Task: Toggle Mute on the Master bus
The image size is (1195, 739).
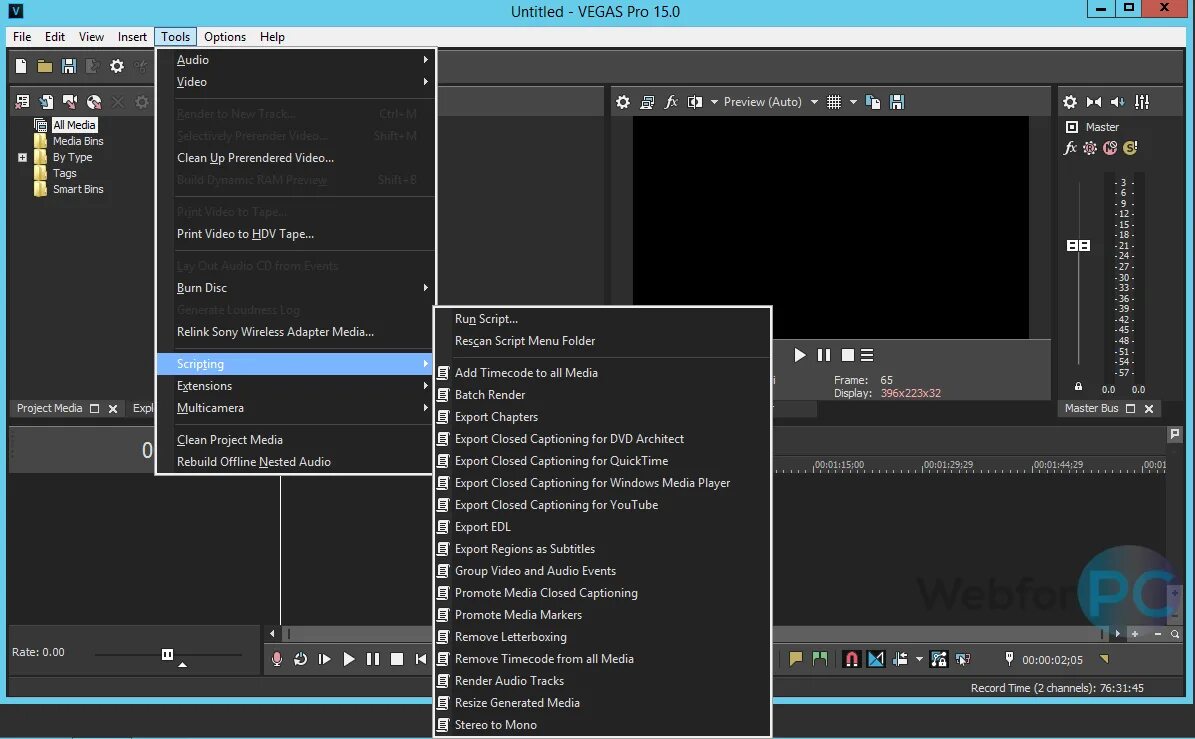Action: 1110,148
